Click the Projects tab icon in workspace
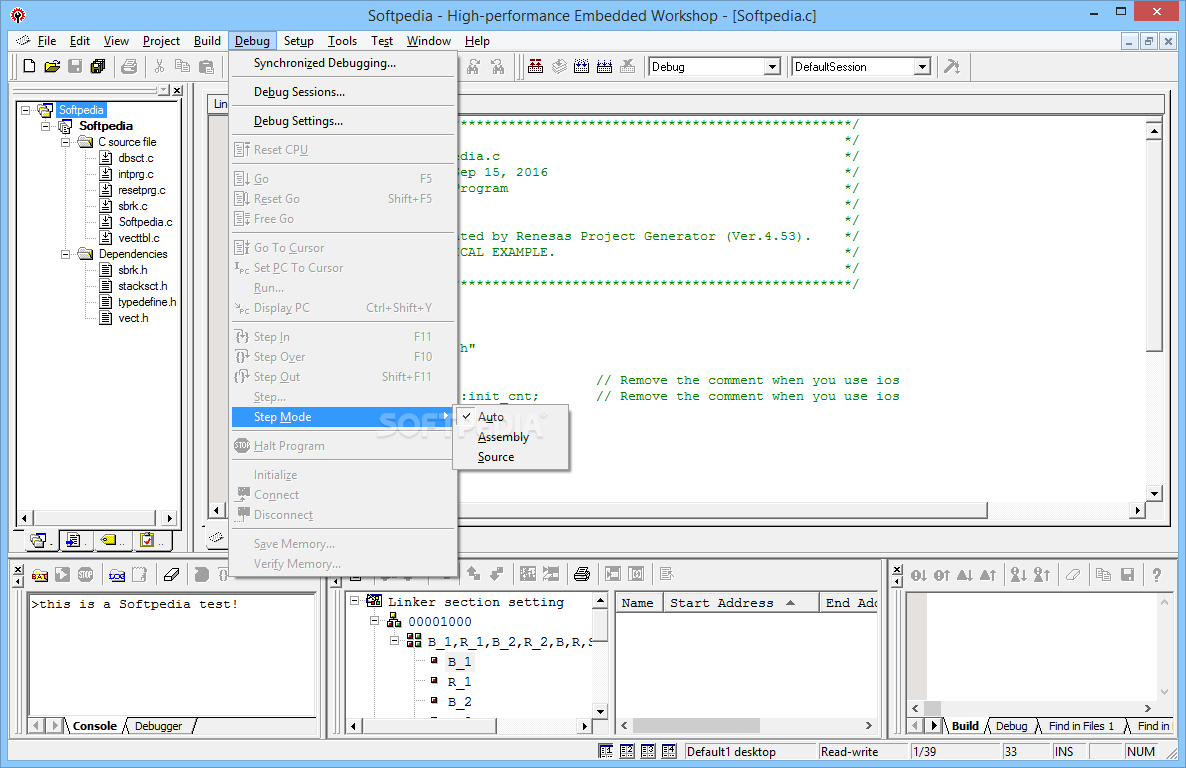The width and height of the screenshot is (1186, 768). [x=38, y=540]
